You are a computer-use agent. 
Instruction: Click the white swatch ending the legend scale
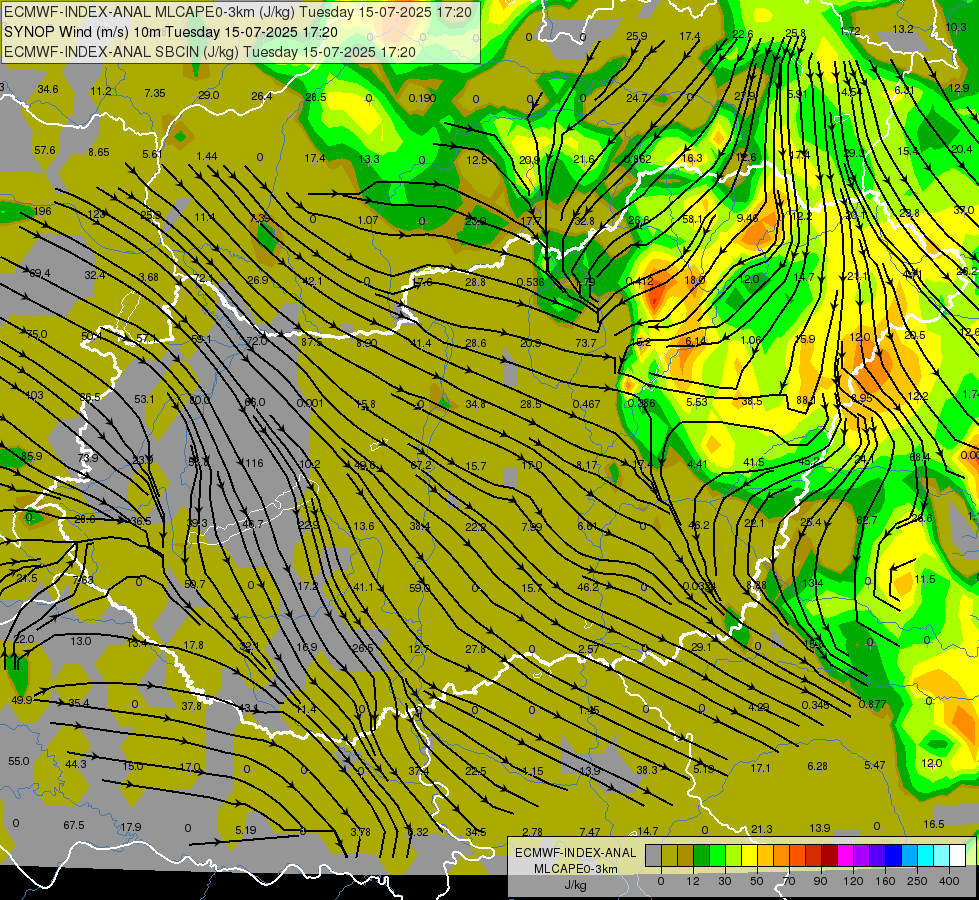pyautogui.click(x=957, y=856)
